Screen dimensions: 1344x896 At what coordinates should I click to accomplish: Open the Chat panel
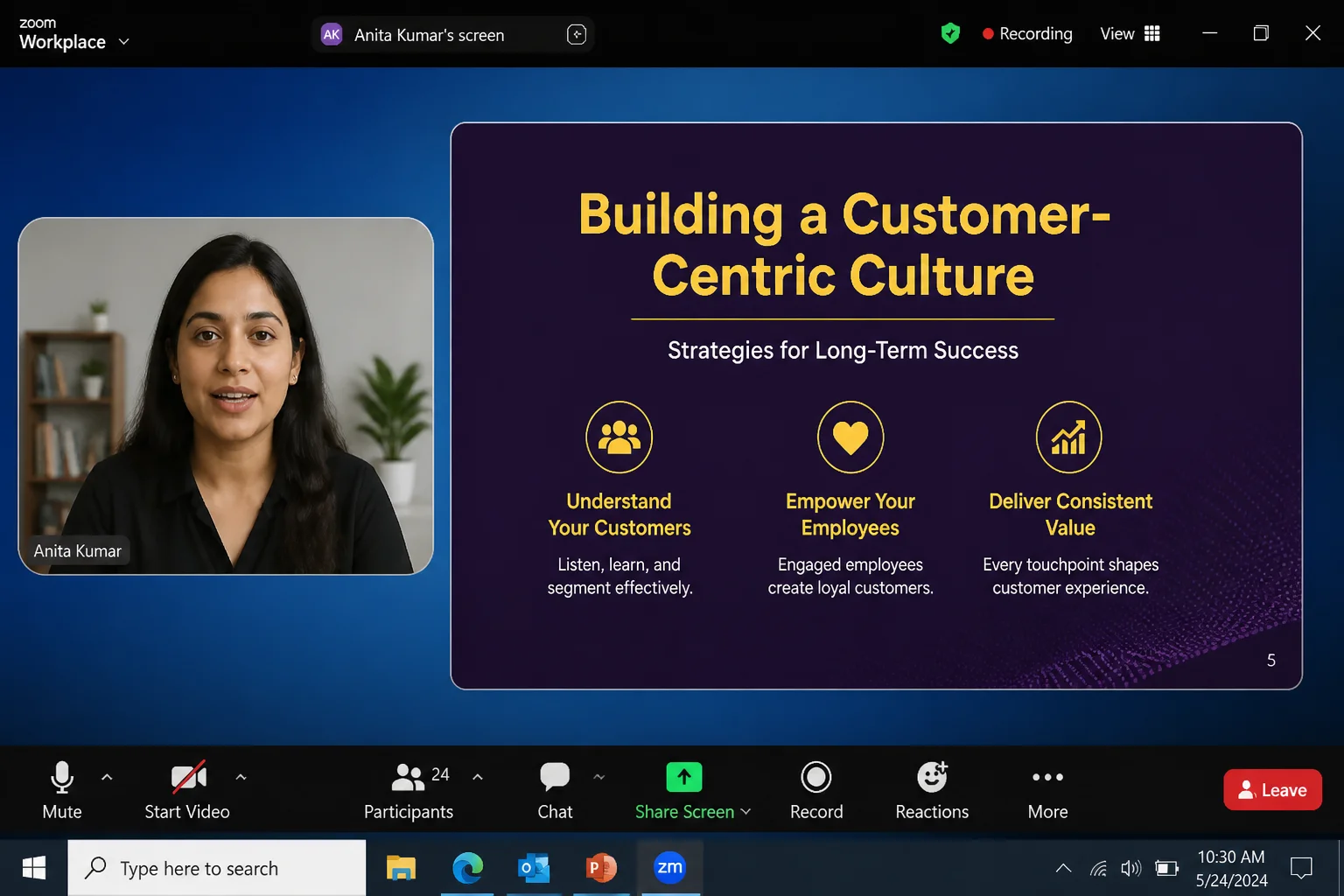pos(555,790)
